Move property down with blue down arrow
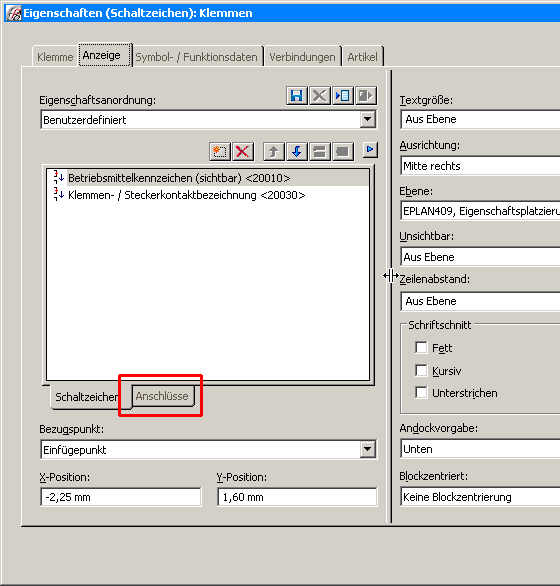The image size is (560, 586). [297, 151]
